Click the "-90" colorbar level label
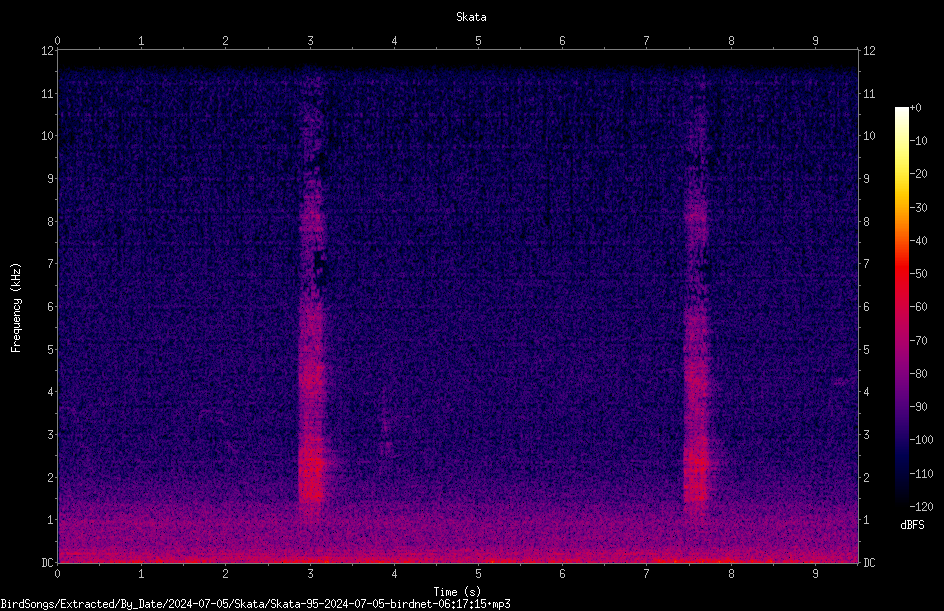The width and height of the screenshot is (944, 611). tap(919, 407)
